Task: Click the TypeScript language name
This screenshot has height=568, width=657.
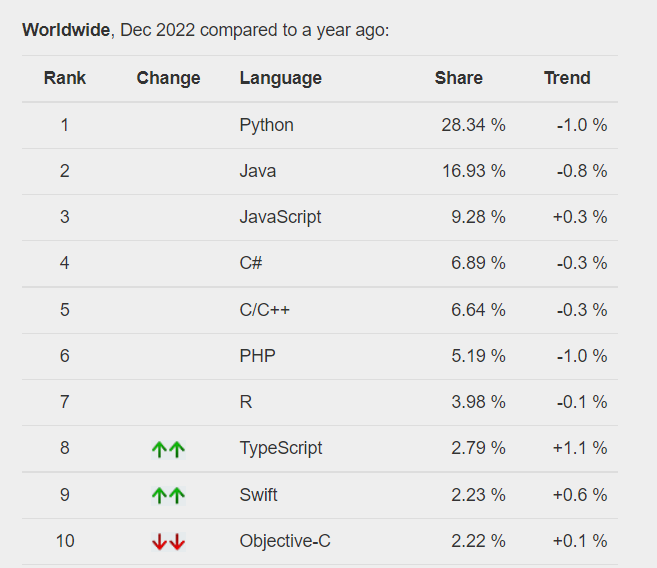Action: (281, 448)
